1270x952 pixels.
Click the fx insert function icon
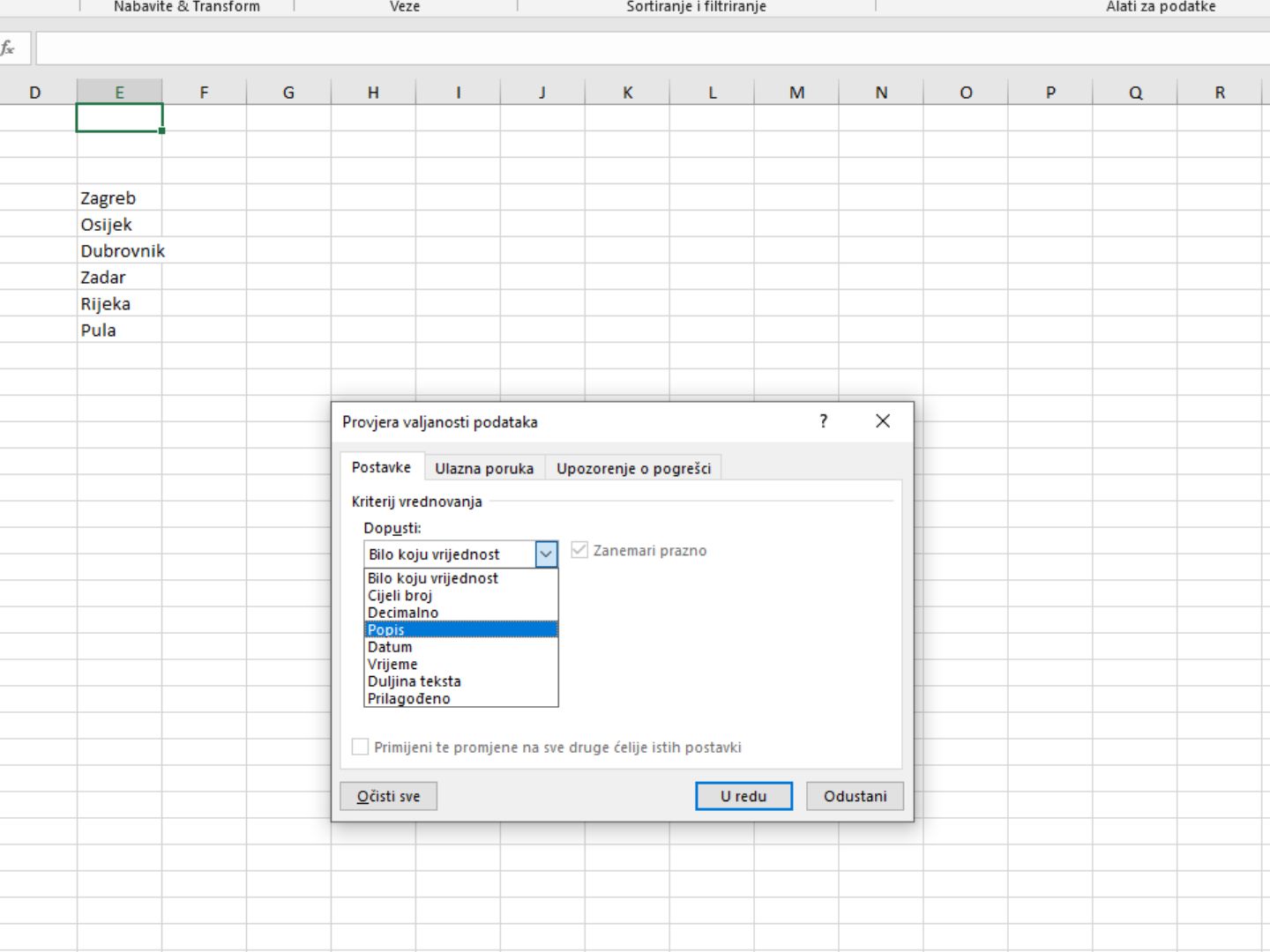[9, 48]
